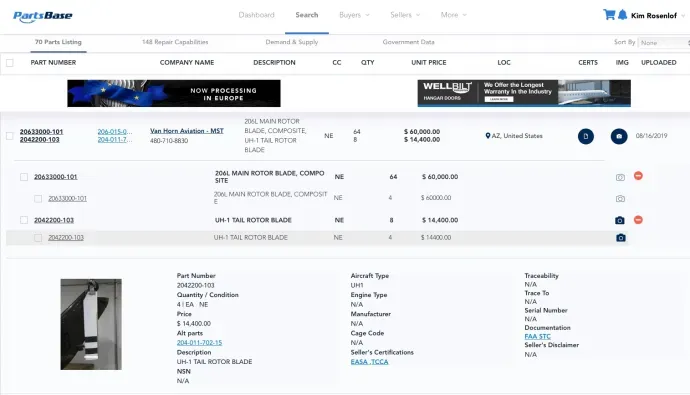Open the notifications bell
The image size is (690, 395).
click(622, 15)
